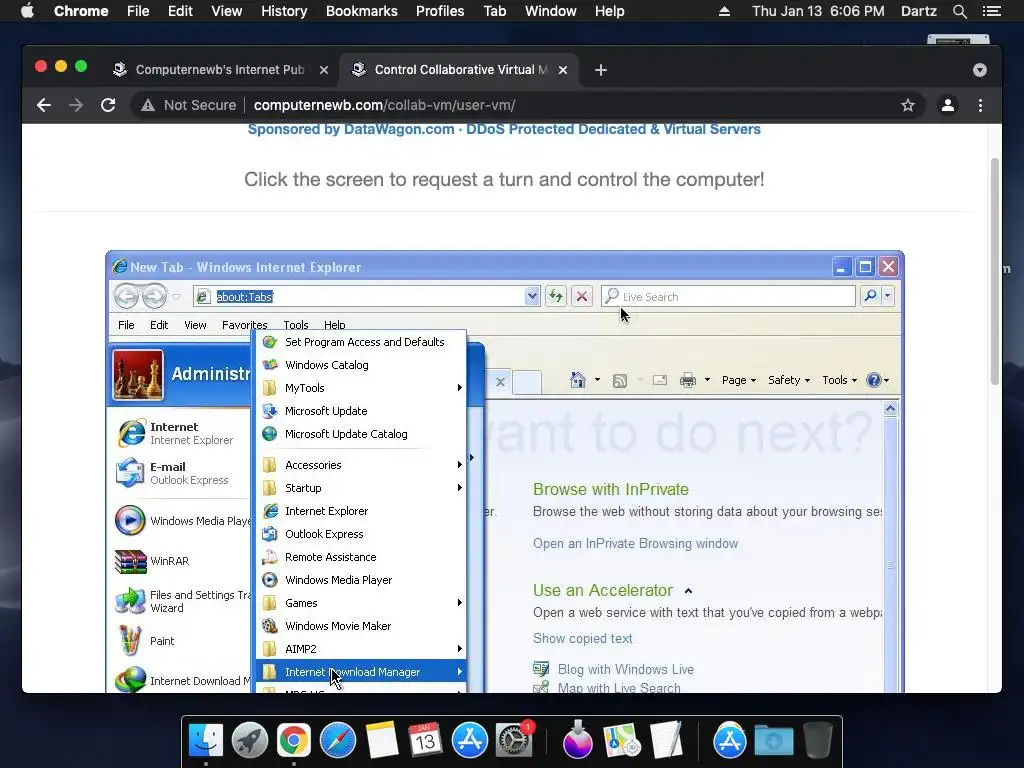Open Bookmarks in the macOS menu bar
Viewport: 1024px width, 768px height.
362,11
